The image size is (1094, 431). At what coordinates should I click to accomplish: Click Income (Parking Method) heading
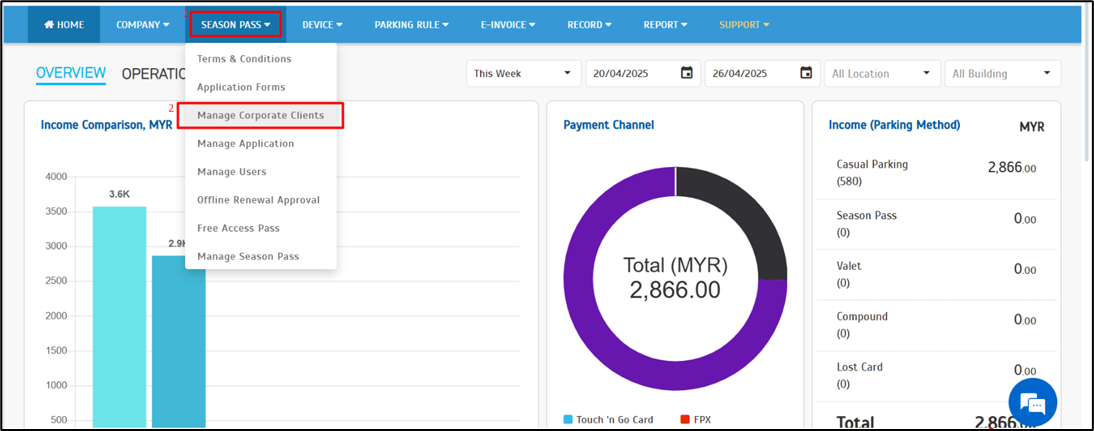(x=894, y=125)
